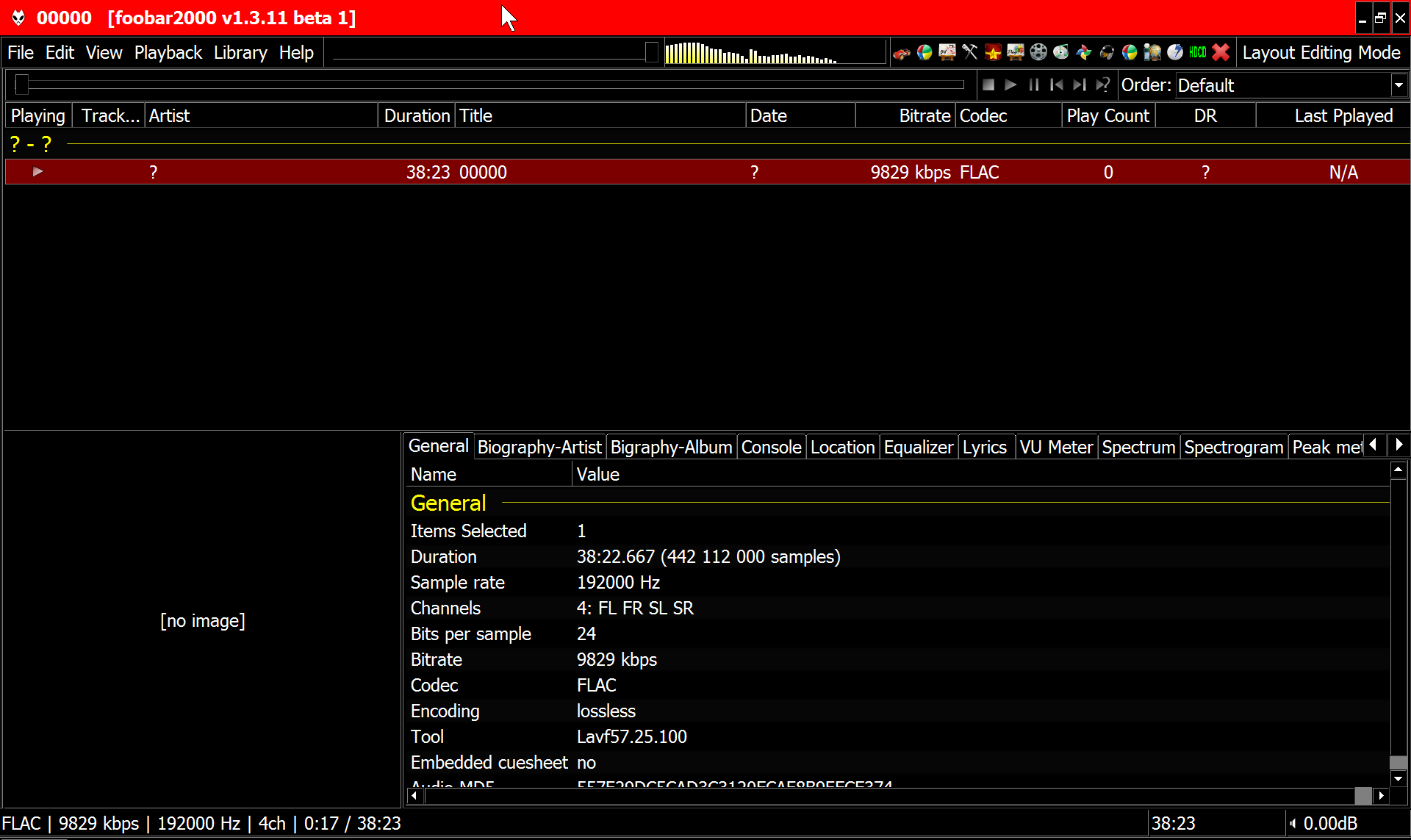Open the Order dropdown showing Default
Image resolution: width=1411 pixels, height=840 pixels.
(1291, 85)
